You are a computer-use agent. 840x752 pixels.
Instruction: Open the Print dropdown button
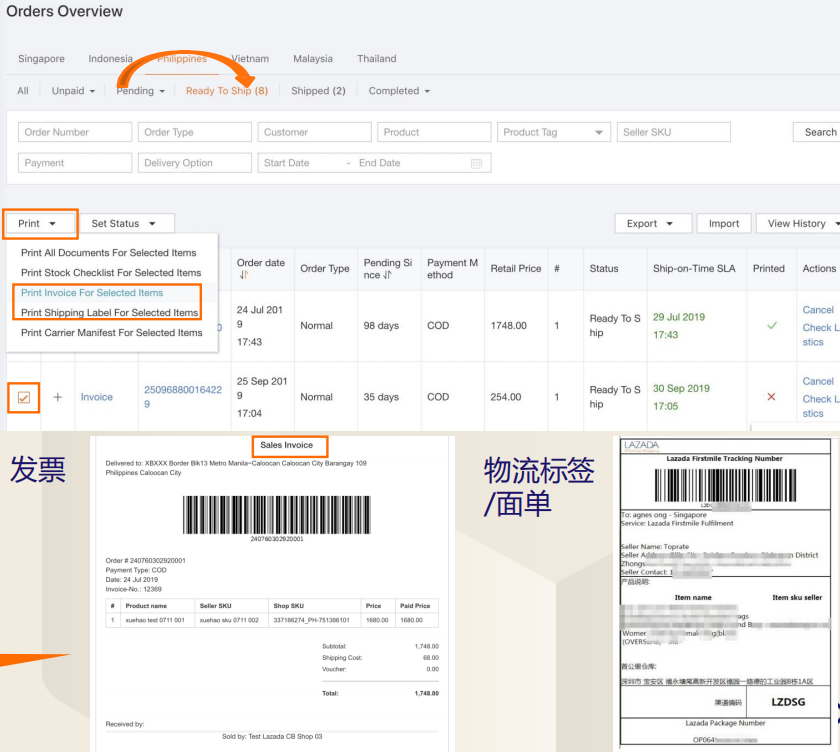coord(41,224)
